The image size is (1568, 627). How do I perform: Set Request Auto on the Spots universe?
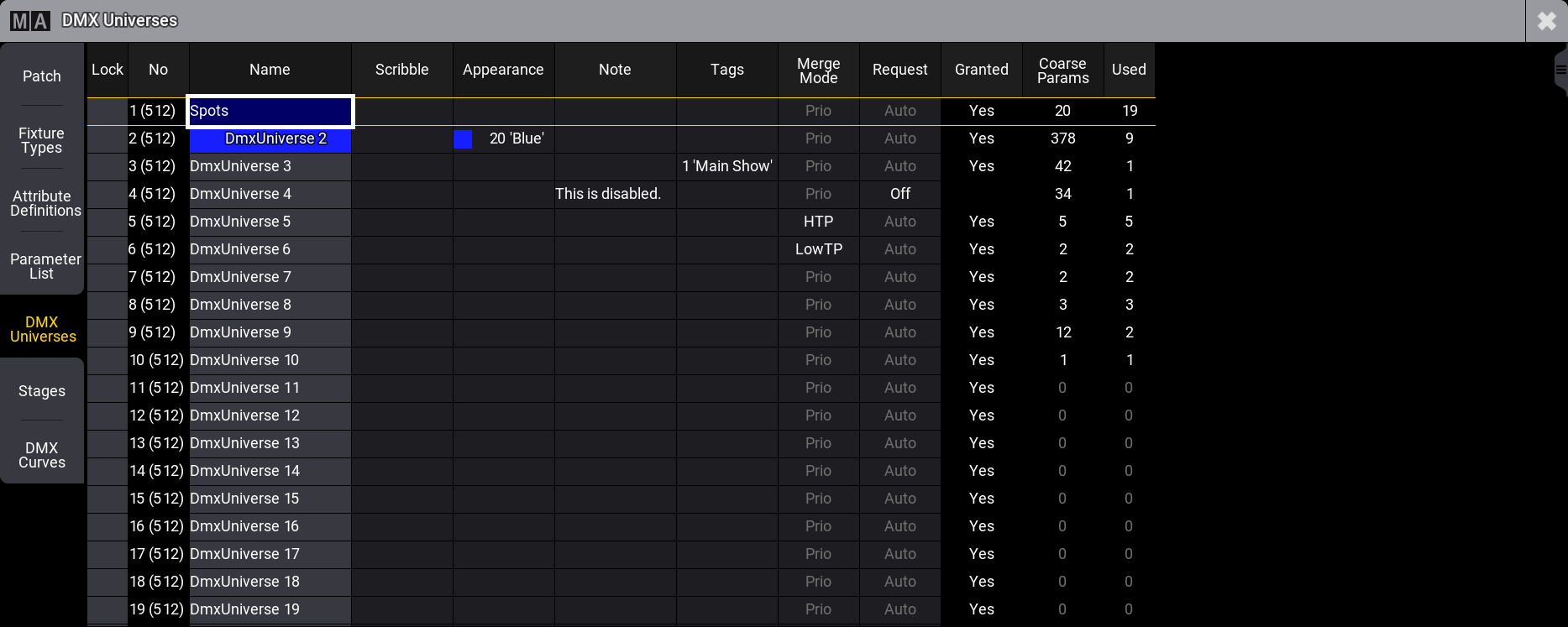coord(899,110)
